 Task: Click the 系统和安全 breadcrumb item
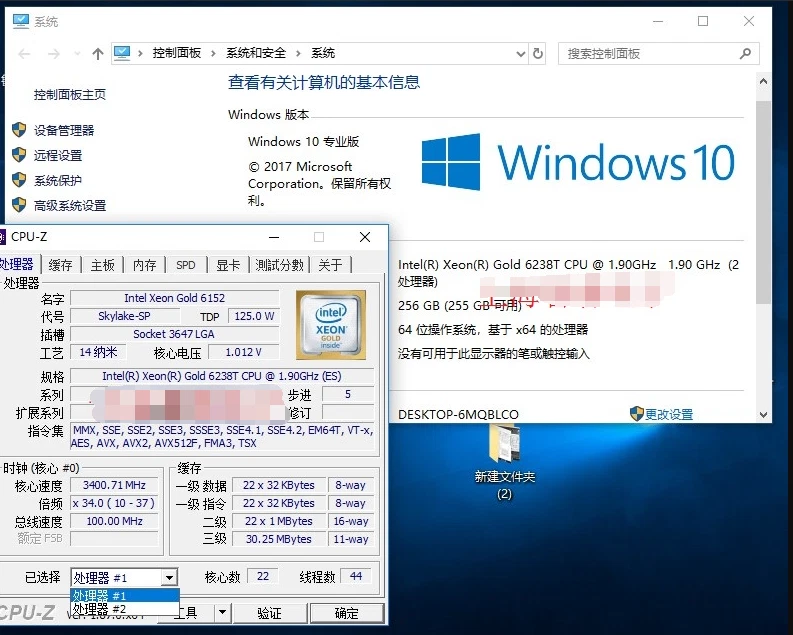coord(256,53)
